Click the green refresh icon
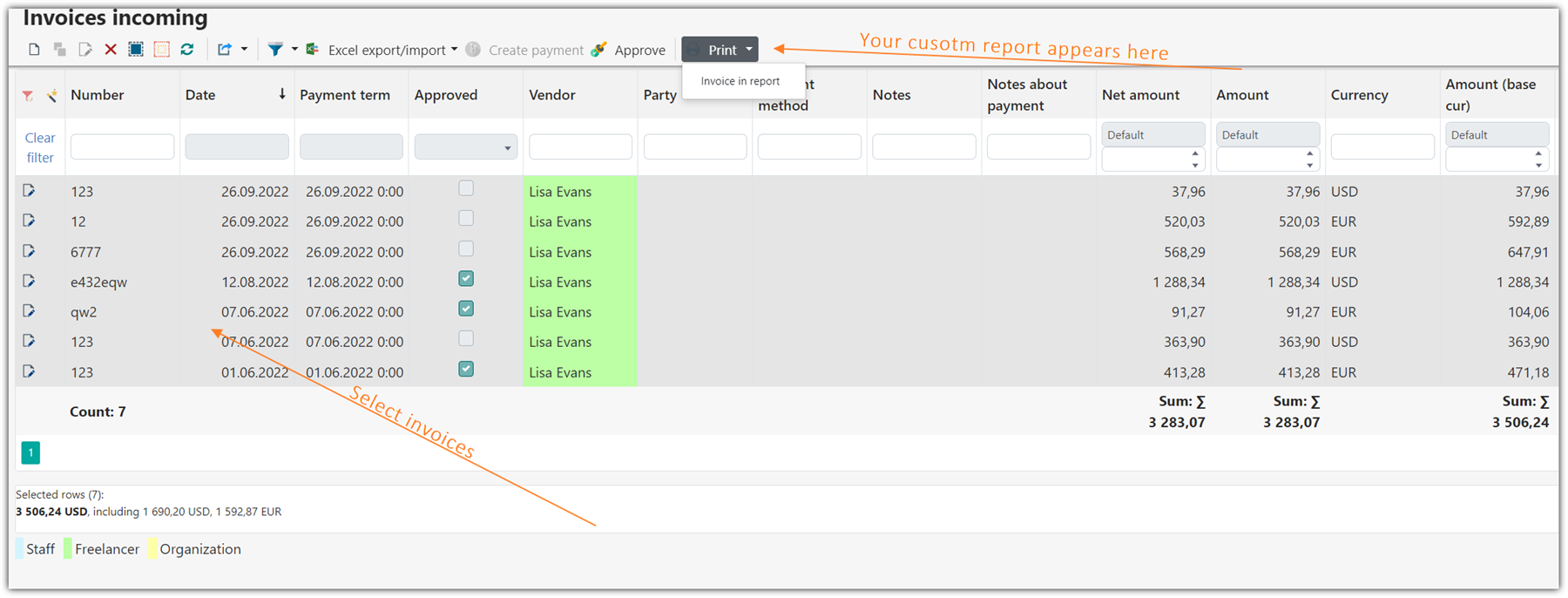Viewport: 1568px width, 598px height. click(187, 50)
